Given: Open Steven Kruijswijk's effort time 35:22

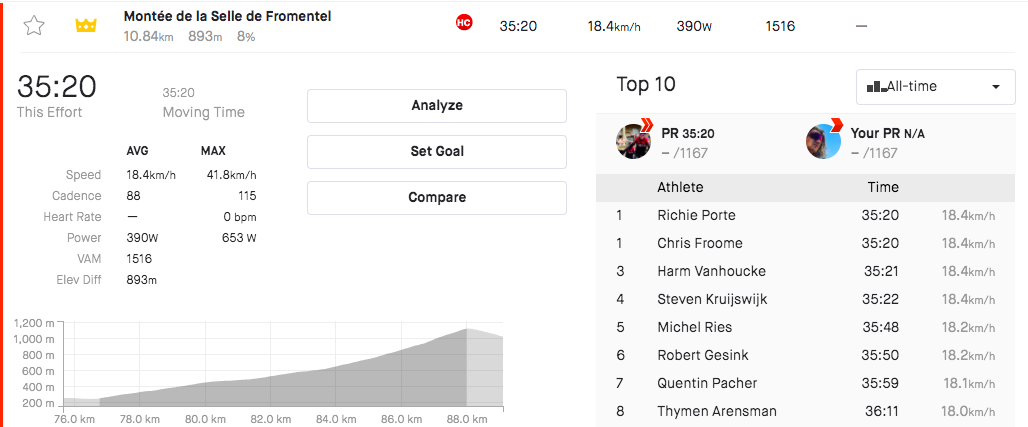Looking at the screenshot, I should tap(880, 299).
